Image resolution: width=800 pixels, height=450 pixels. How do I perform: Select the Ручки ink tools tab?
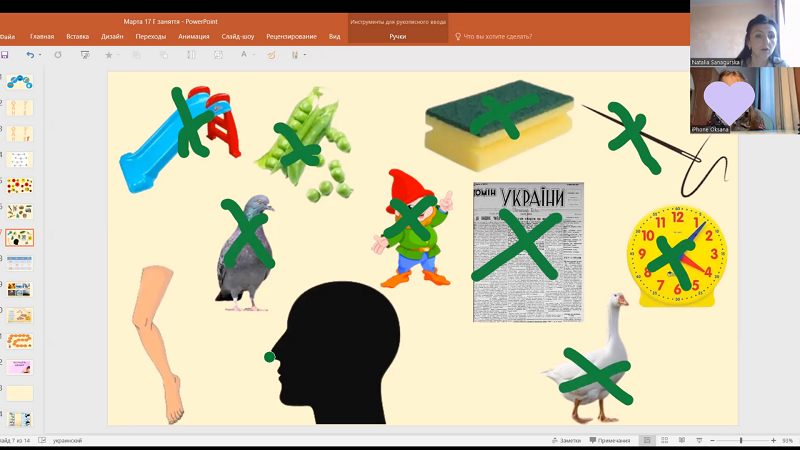click(397, 37)
